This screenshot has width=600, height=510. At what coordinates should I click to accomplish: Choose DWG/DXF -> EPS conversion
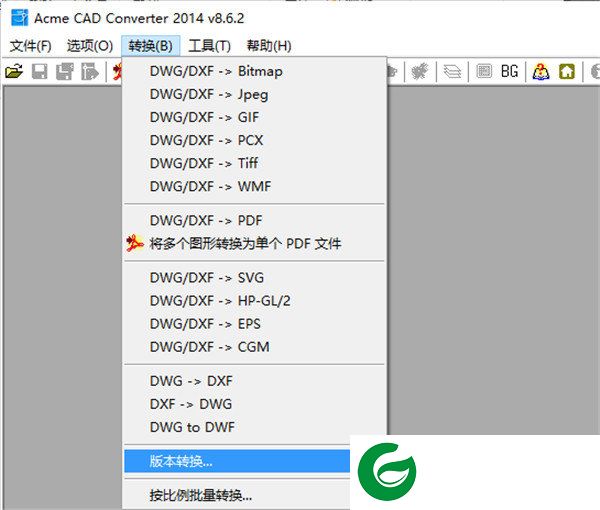(254, 324)
